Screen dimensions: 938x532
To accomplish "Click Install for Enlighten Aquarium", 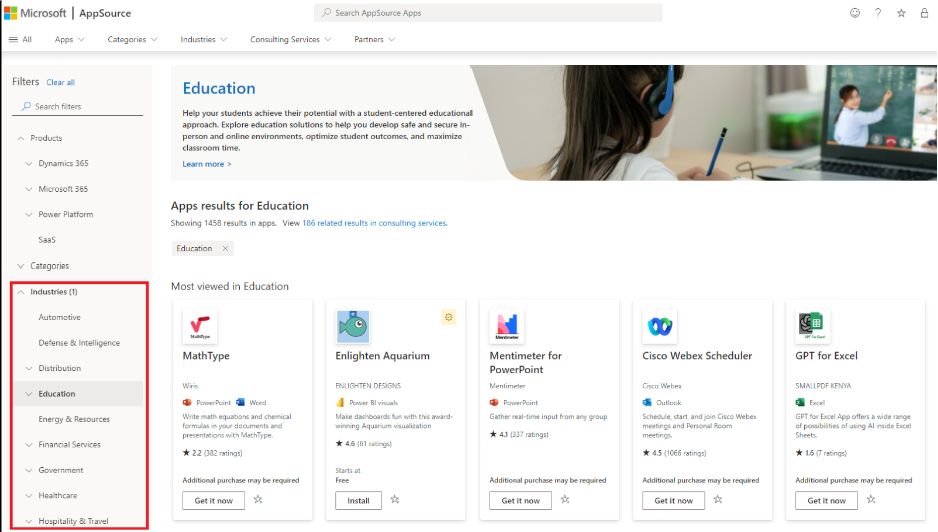I will [x=358, y=501].
